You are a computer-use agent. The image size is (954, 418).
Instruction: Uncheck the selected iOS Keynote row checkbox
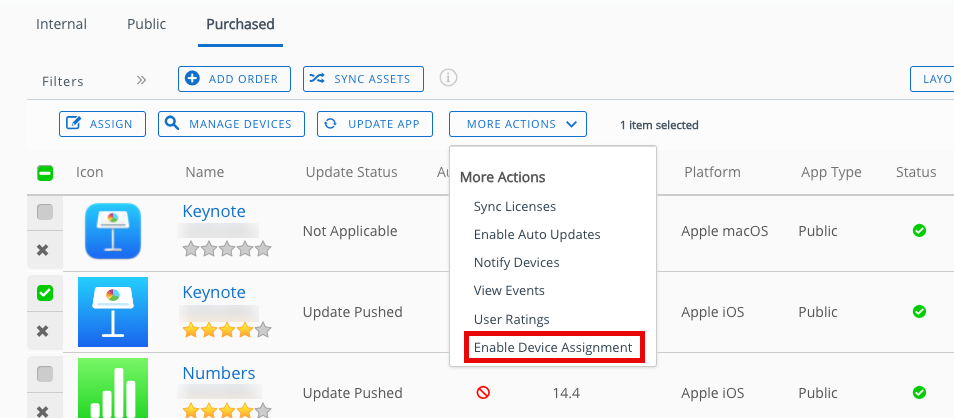pos(44,293)
